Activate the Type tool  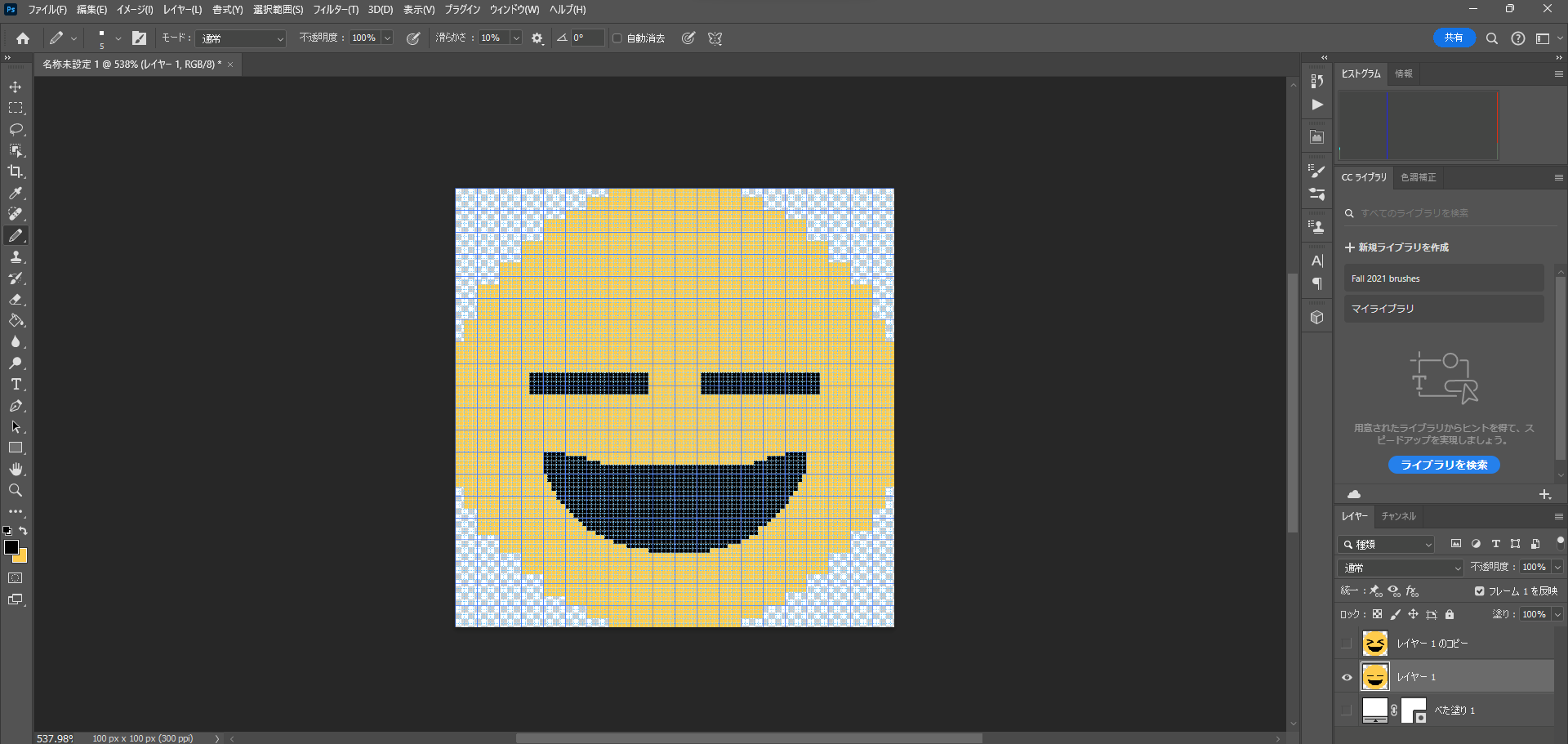tap(16, 384)
